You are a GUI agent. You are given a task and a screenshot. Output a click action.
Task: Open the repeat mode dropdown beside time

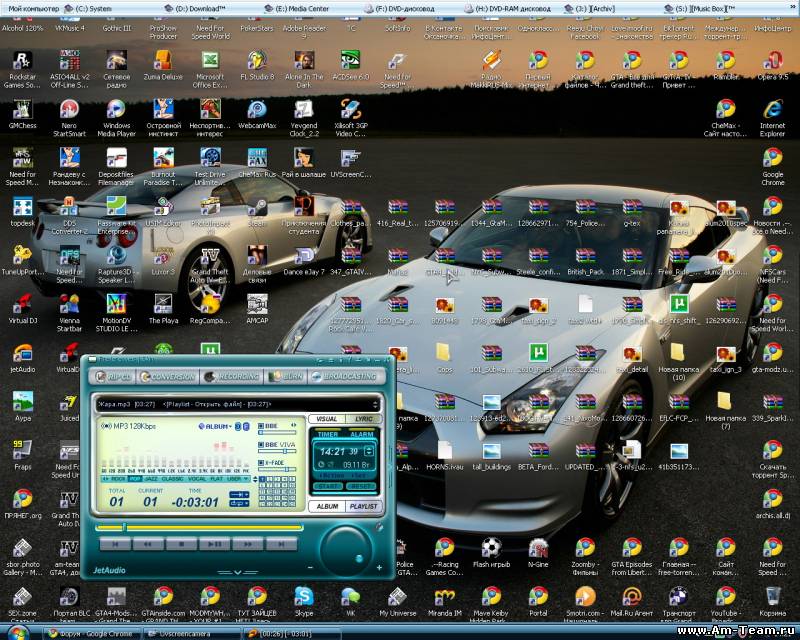click(x=239, y=504)
